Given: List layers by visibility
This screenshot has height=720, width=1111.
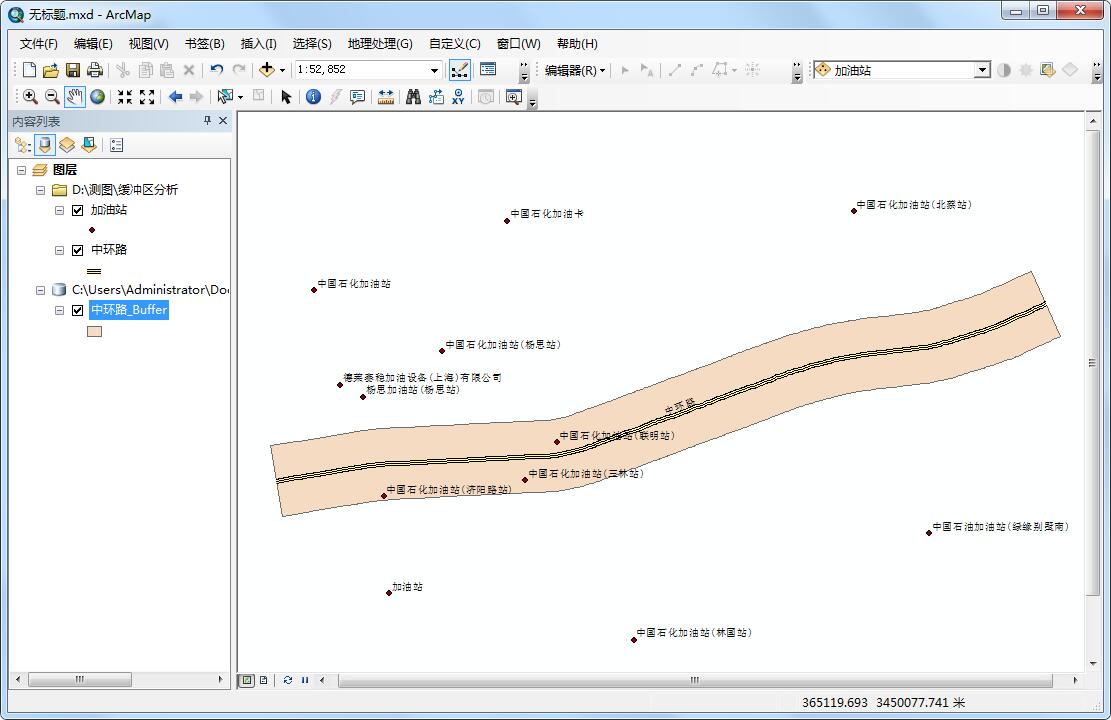Looking at the screenshot, I should click(67, 145).
